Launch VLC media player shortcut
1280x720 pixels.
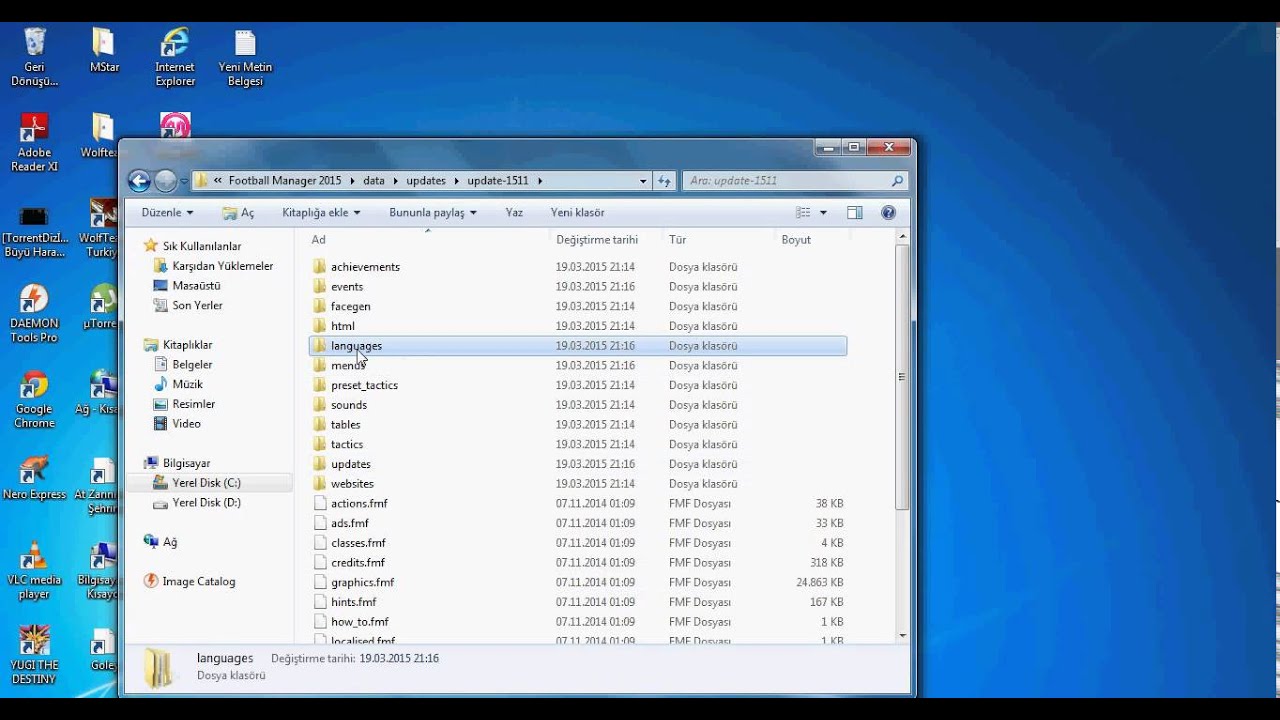[x=34, y=571]
